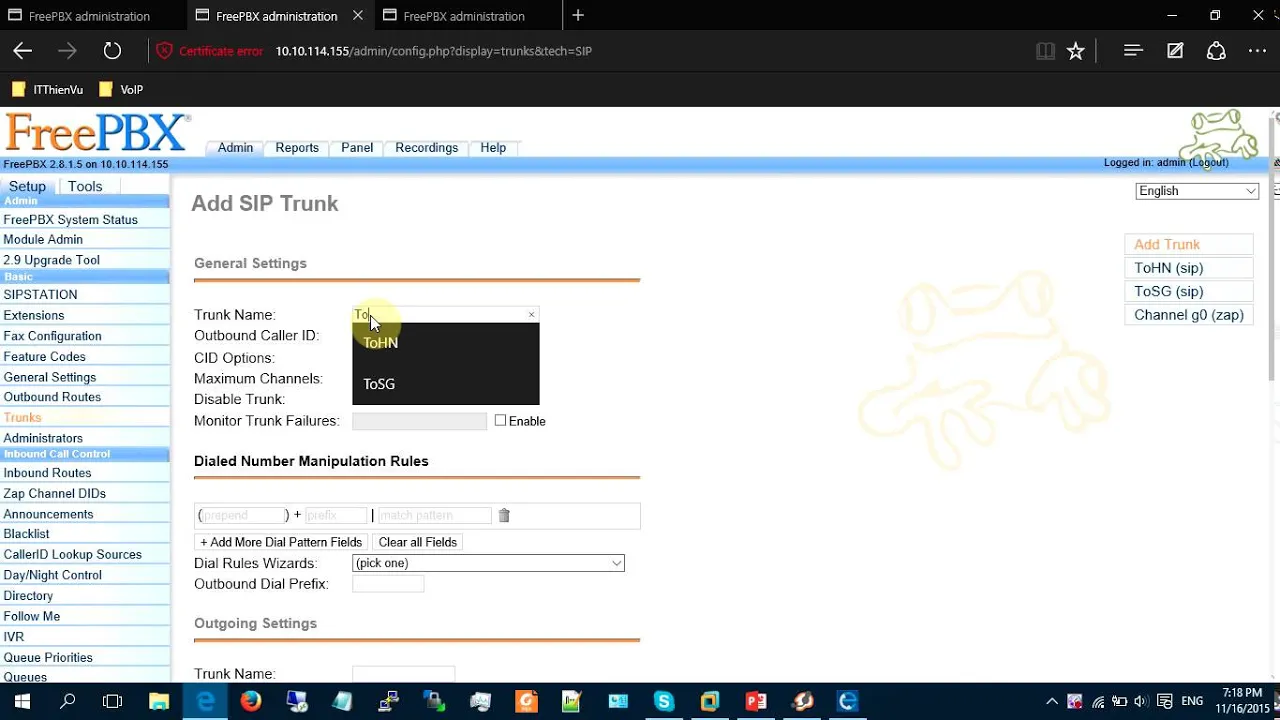Screen dimensions: 1280x720
Task: Open the Dial Rules Wizards dropdown
Action: click(x=488, y=563)
